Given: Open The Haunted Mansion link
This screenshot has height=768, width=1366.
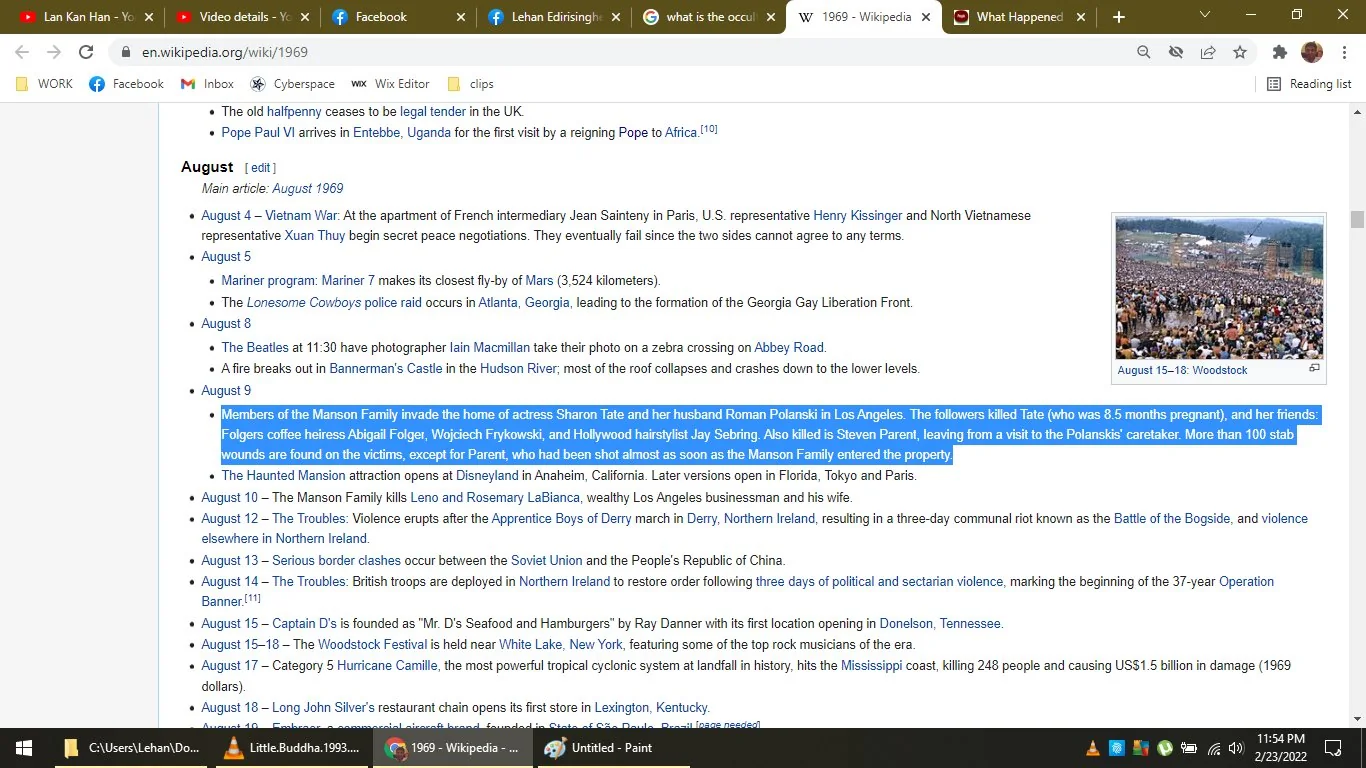Looking at the screenshot, I should 283,475.
